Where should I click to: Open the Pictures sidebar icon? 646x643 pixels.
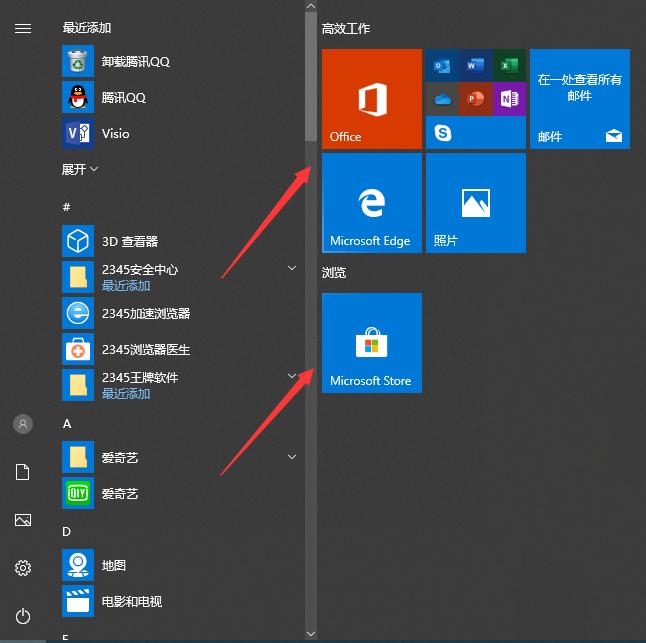(23, 520)
